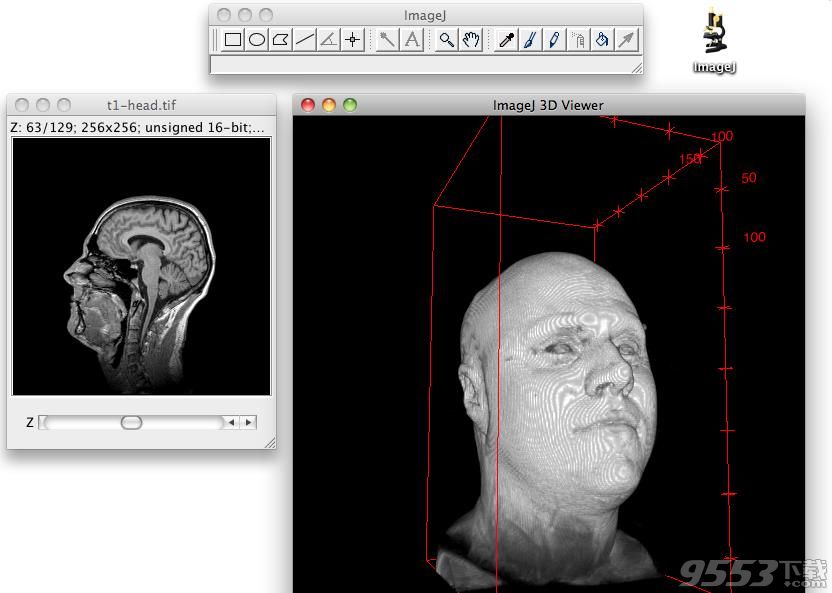The height and width of the screenshot is (593, 832).
Task: Select the Pencil tool
Action: pos(554,40)
